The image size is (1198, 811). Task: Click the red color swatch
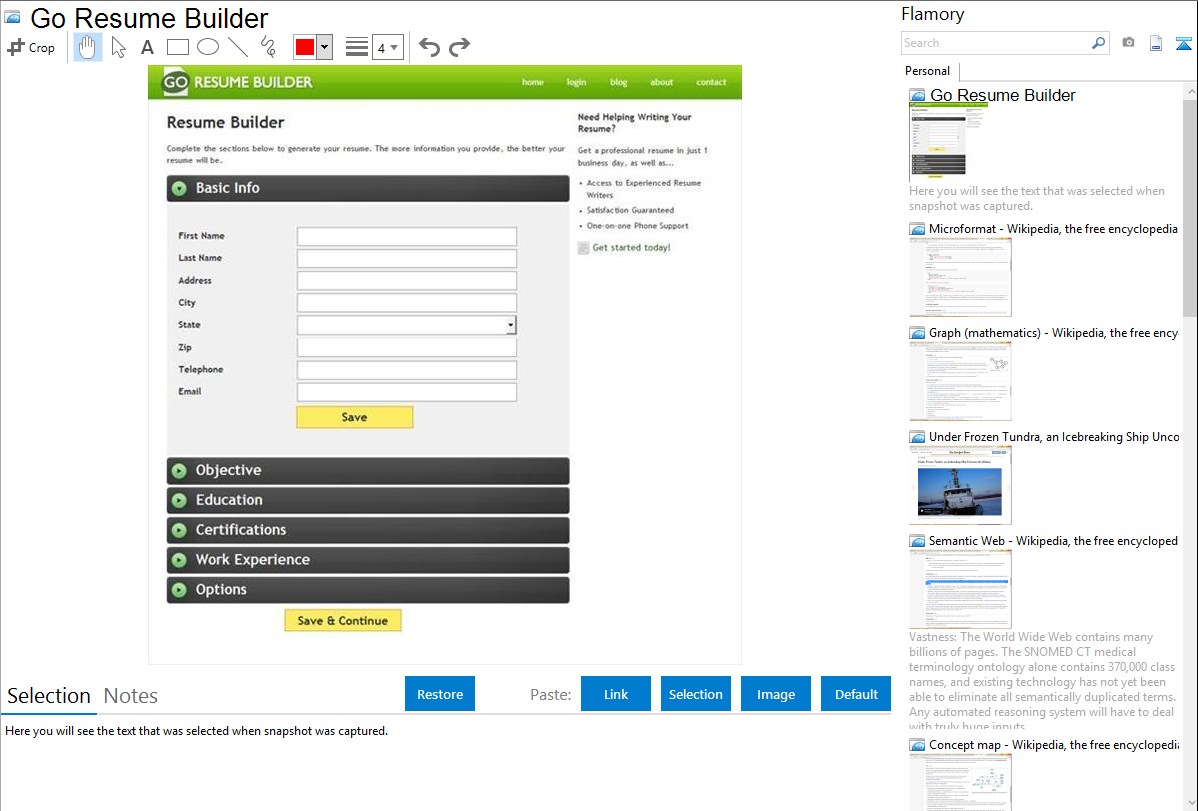pyautogui.click(x=305, y=47)
